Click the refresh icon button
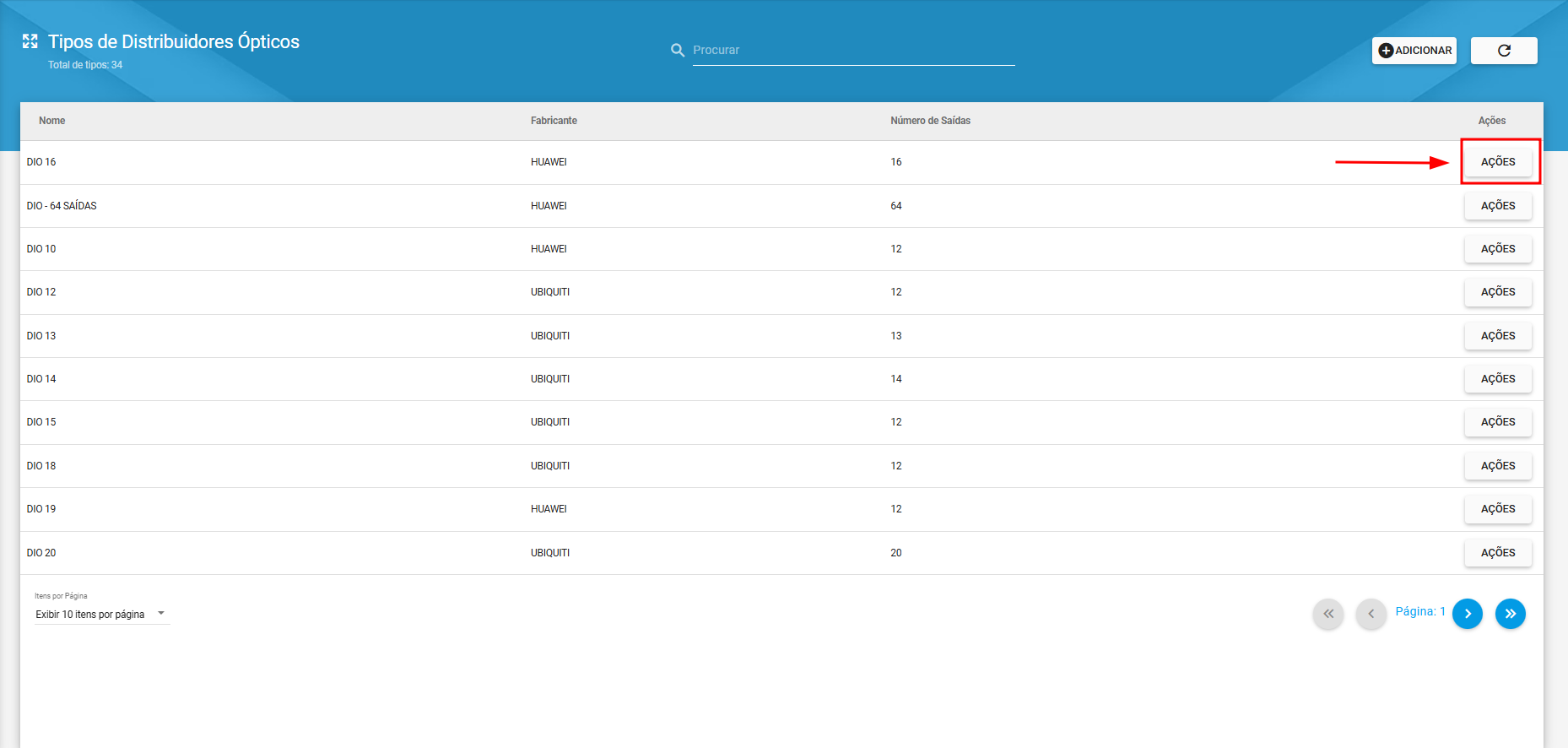Image resolution: width=1568 pixels, height=748 pixels. (1504, 51)
